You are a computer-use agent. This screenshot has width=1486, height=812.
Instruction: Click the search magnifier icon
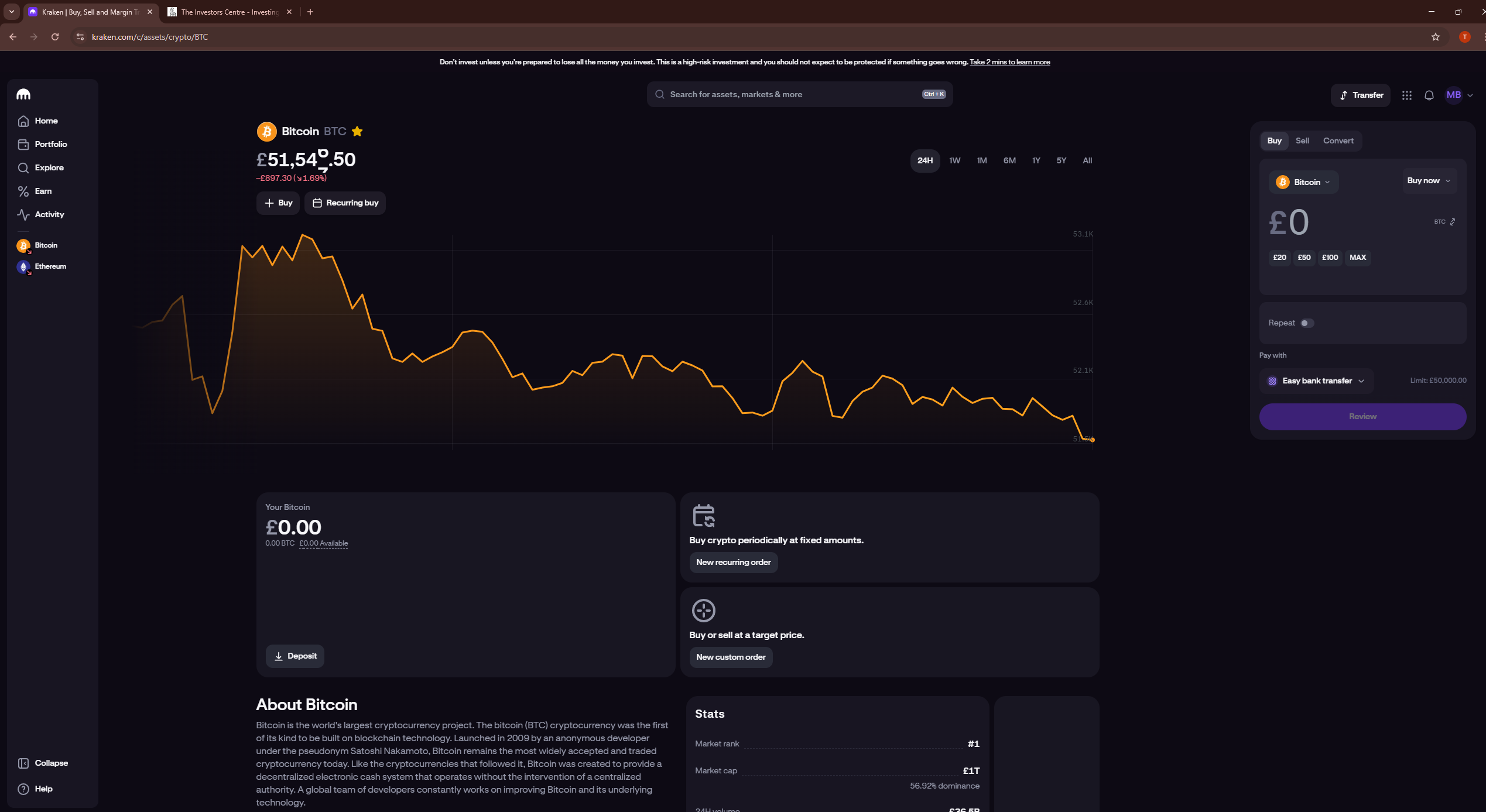[x=660, y=94]
